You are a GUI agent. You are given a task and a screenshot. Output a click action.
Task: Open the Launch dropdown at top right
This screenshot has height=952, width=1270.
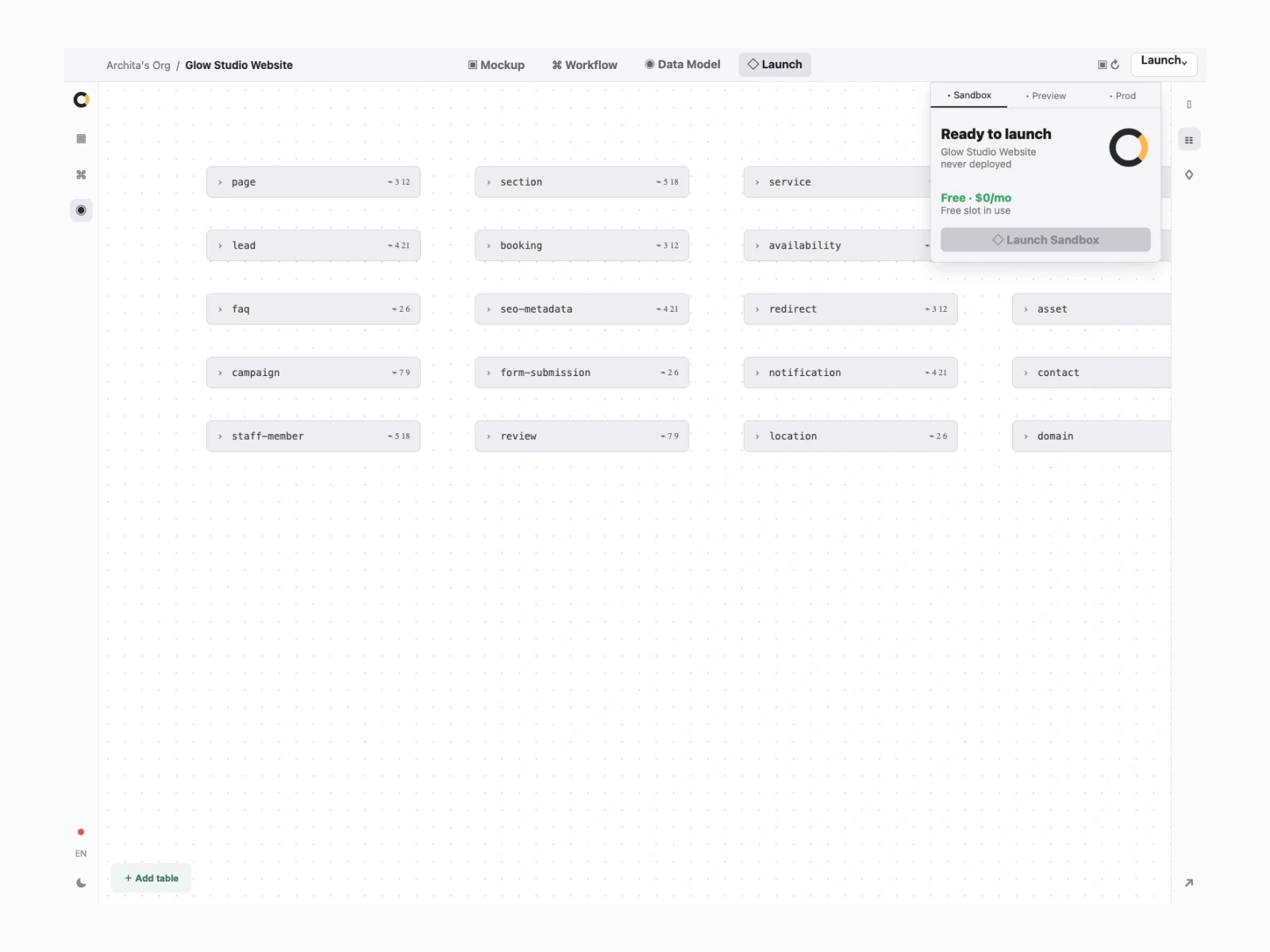tap(1164, 63)
